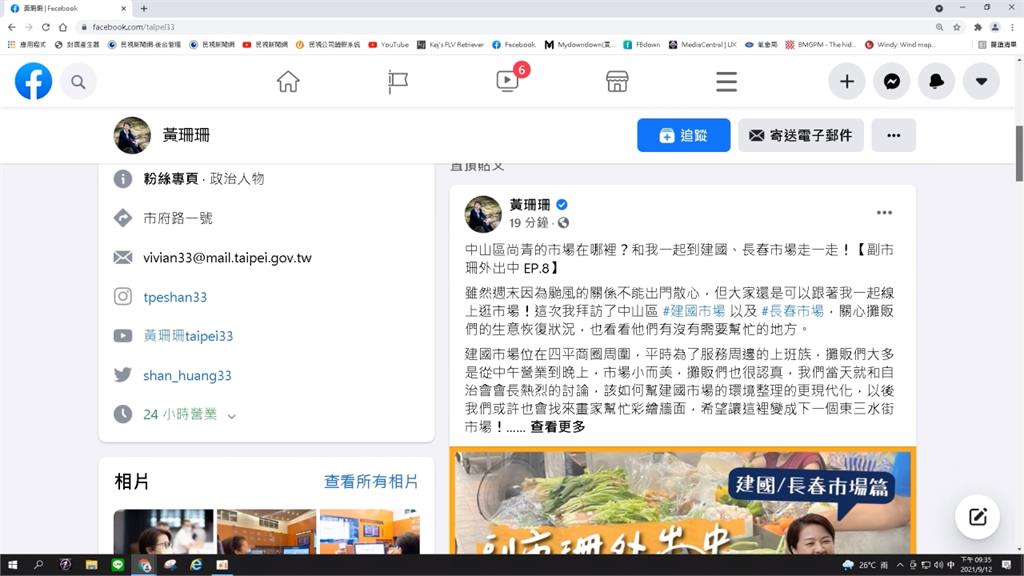
Task: Open the Watch video icon
Action: click(507, 81)
